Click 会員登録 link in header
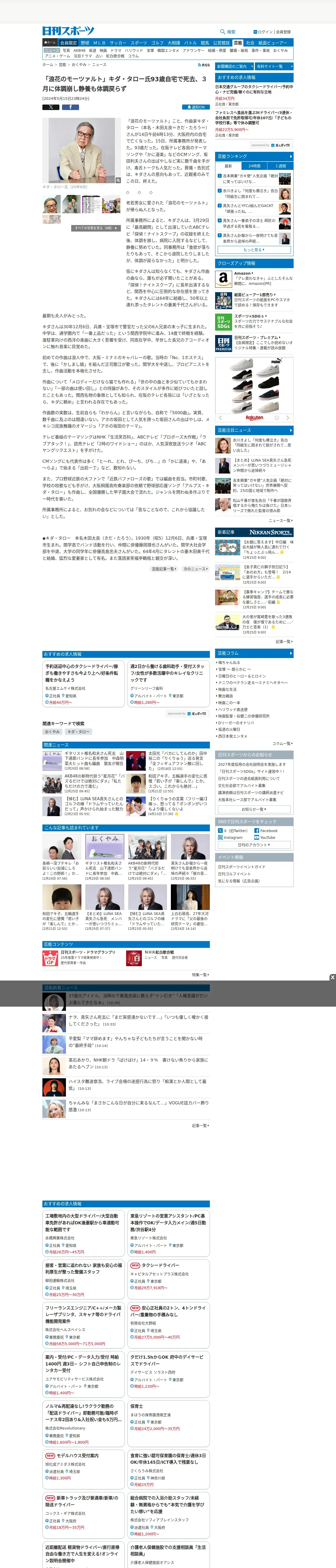Screen dimensions: 336x1568 tap(284, 32)
